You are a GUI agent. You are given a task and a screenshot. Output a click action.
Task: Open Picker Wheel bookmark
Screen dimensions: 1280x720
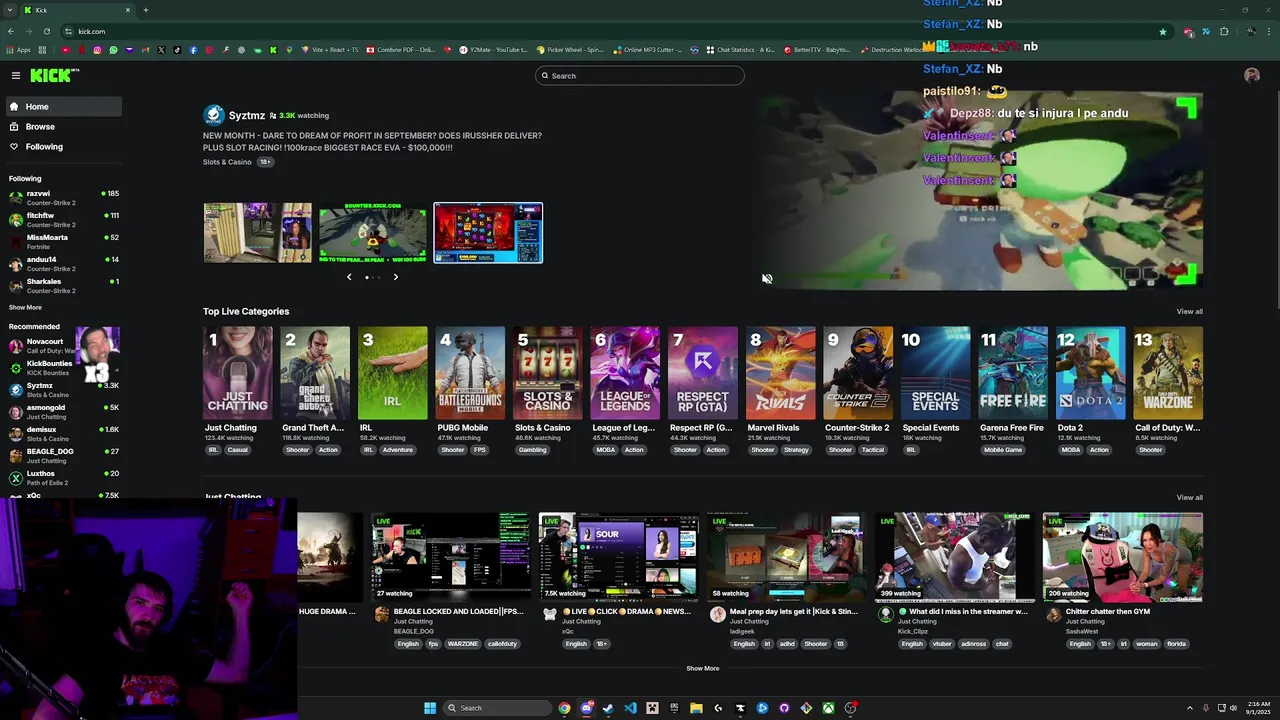click(570, 50)
